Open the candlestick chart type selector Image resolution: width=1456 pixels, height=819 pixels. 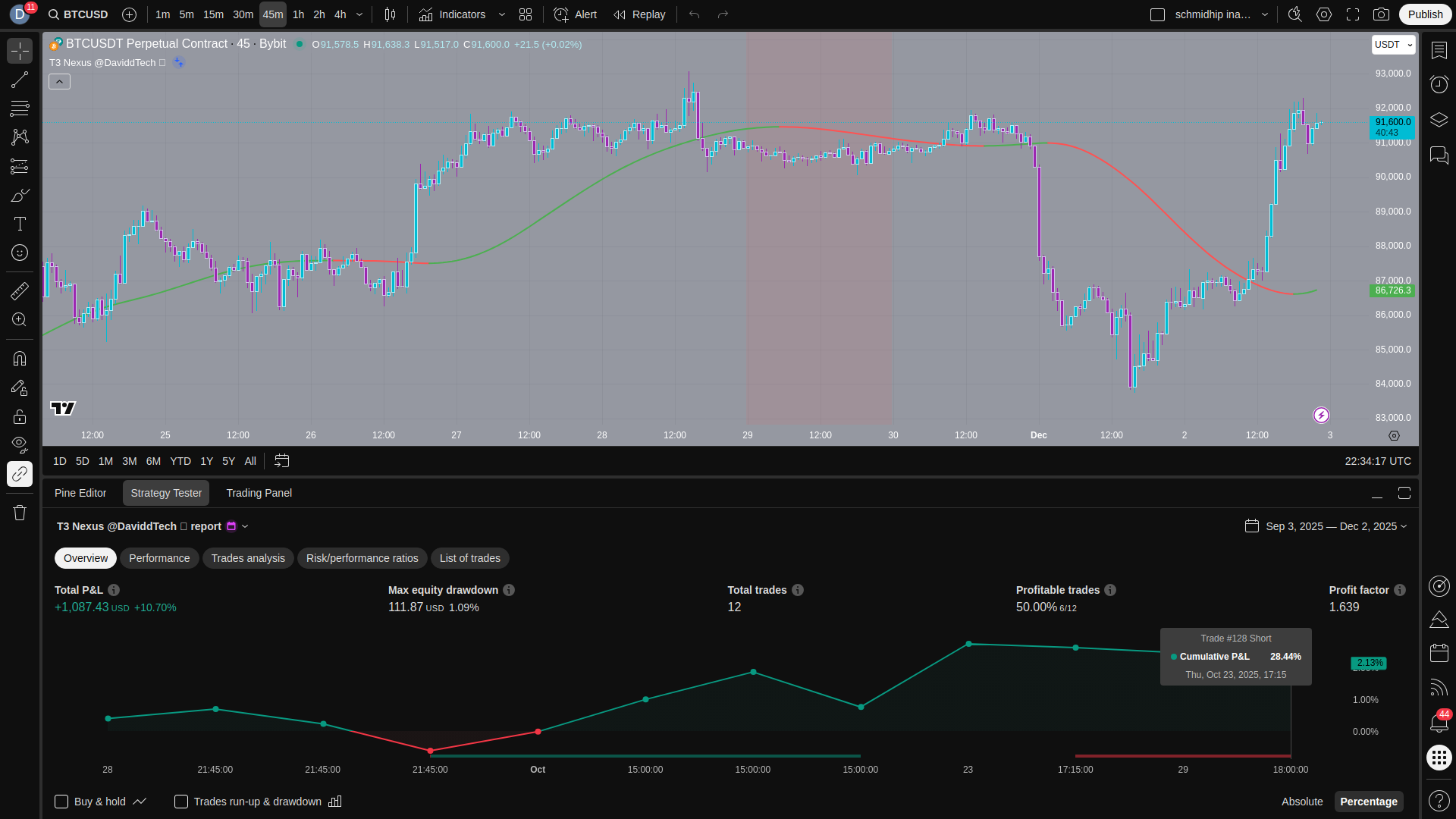390,14
